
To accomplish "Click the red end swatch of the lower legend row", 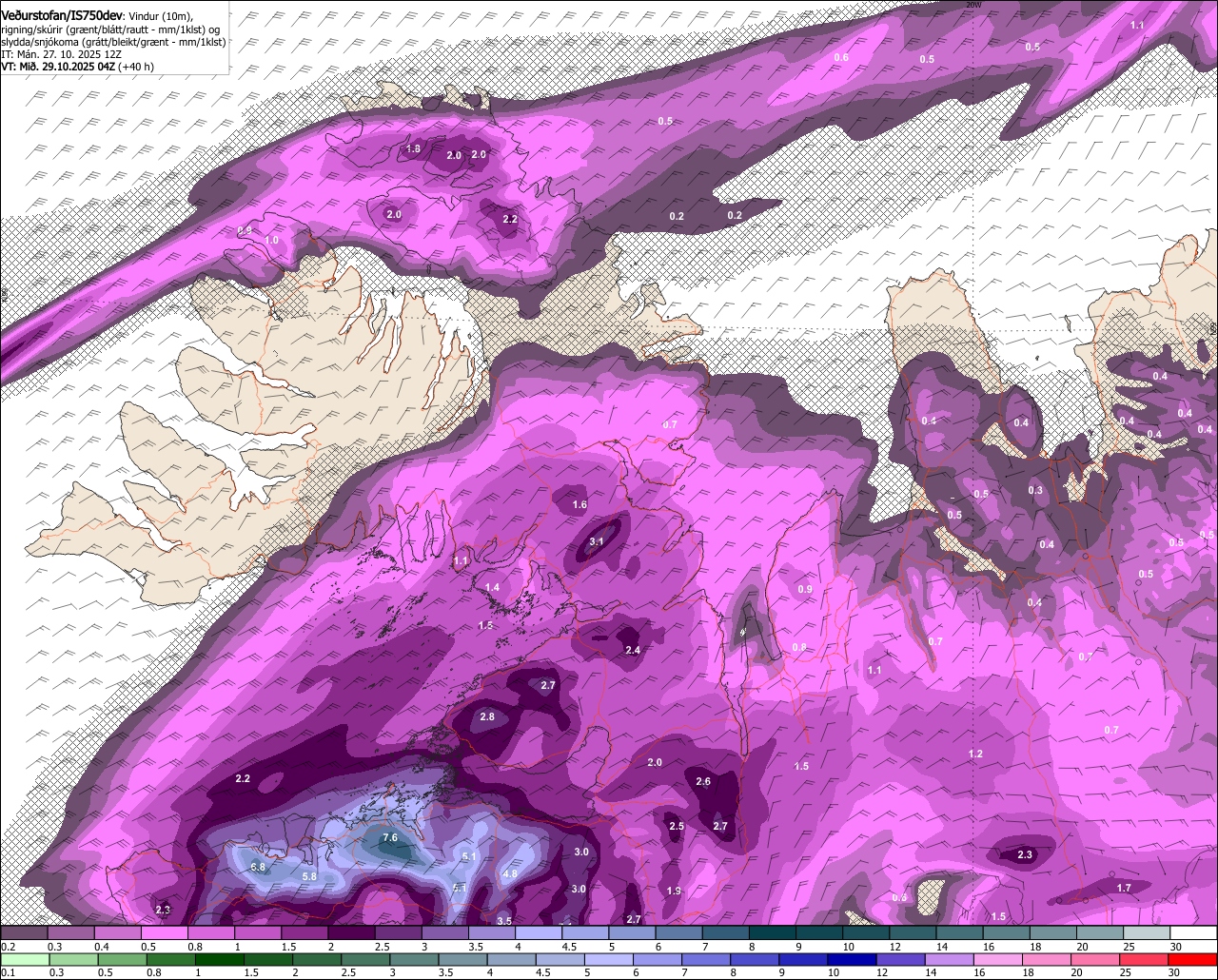I will click(1193, 959).
